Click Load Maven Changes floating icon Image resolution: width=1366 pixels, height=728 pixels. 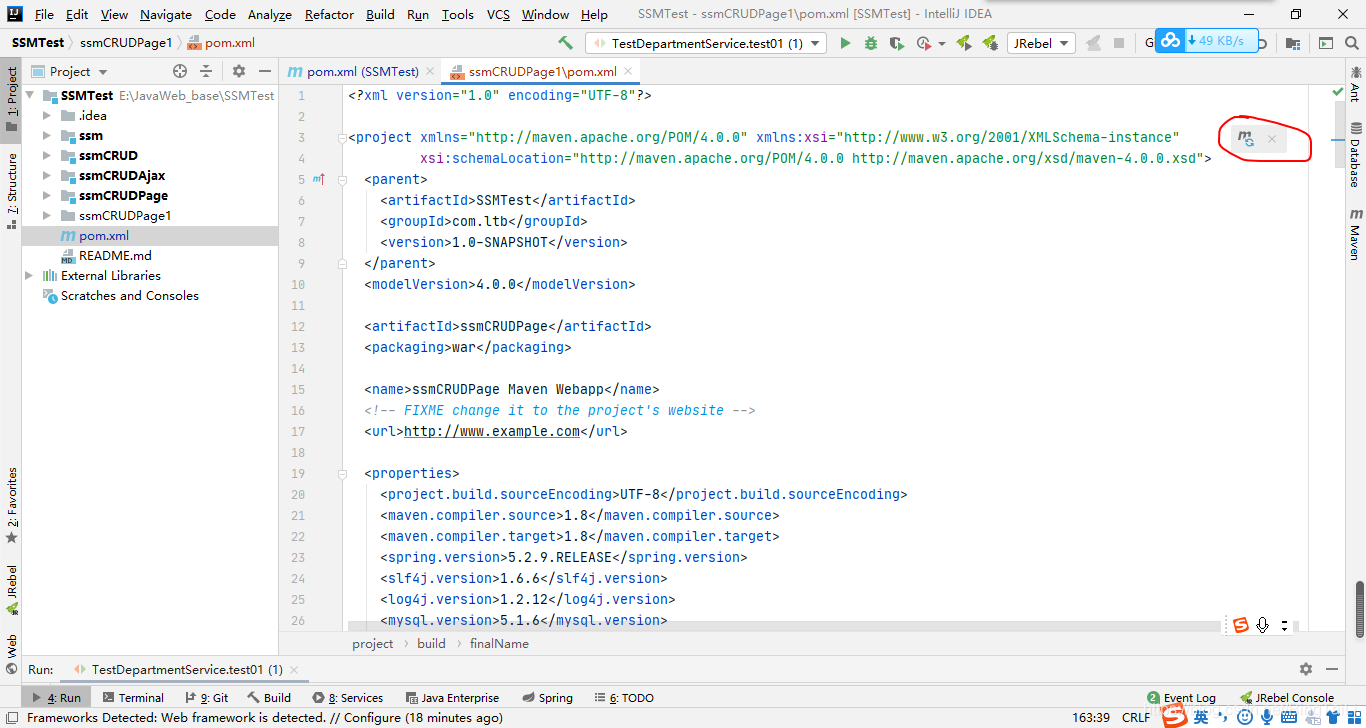point(1246,139)
